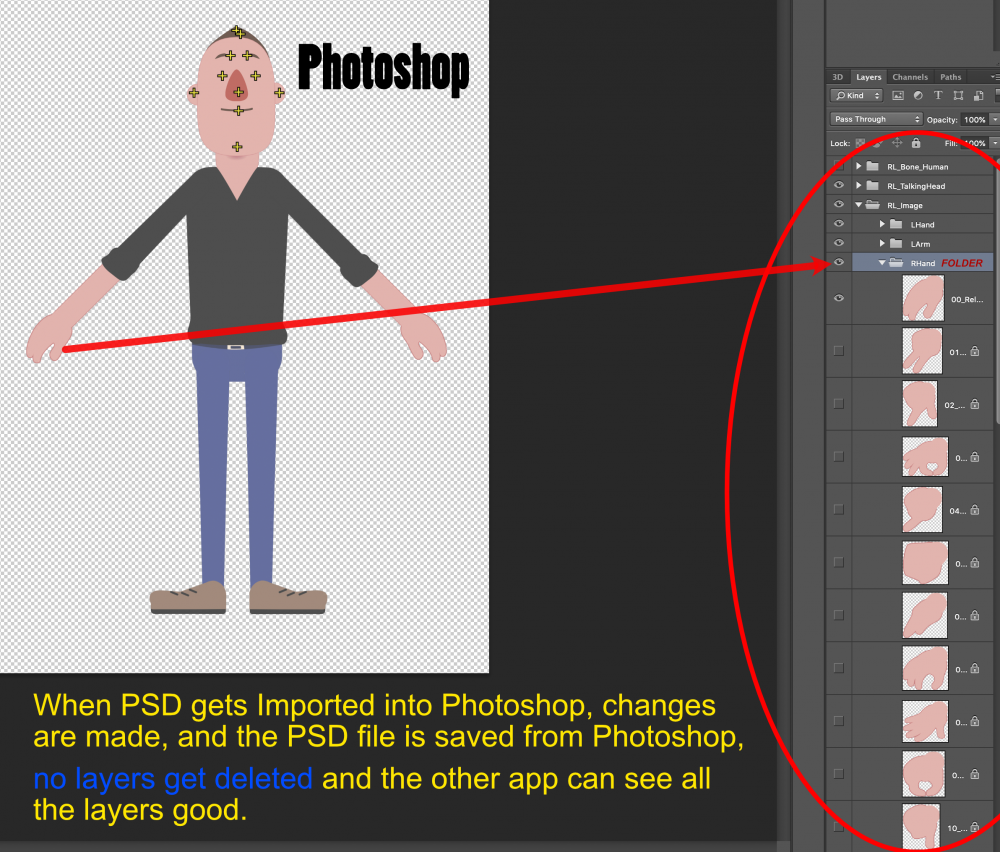Screen dimensions: 1000x852
Task: Click the RL_Bone_Human folder icon
Action: [x=873, y=166]
